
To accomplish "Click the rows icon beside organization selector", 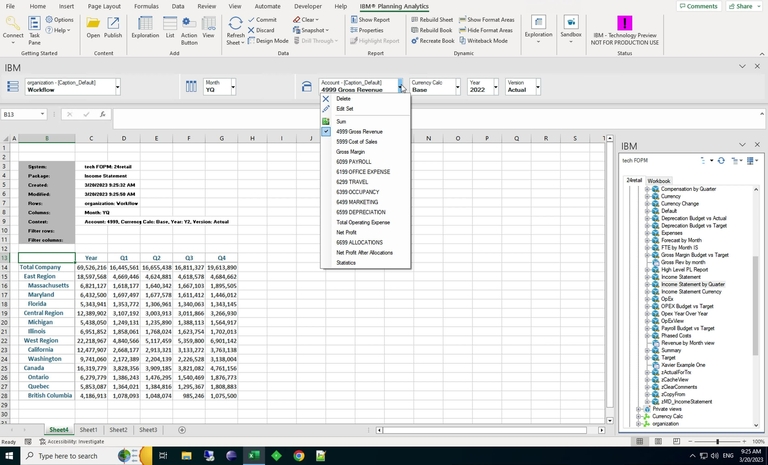I will pos(13,87).
